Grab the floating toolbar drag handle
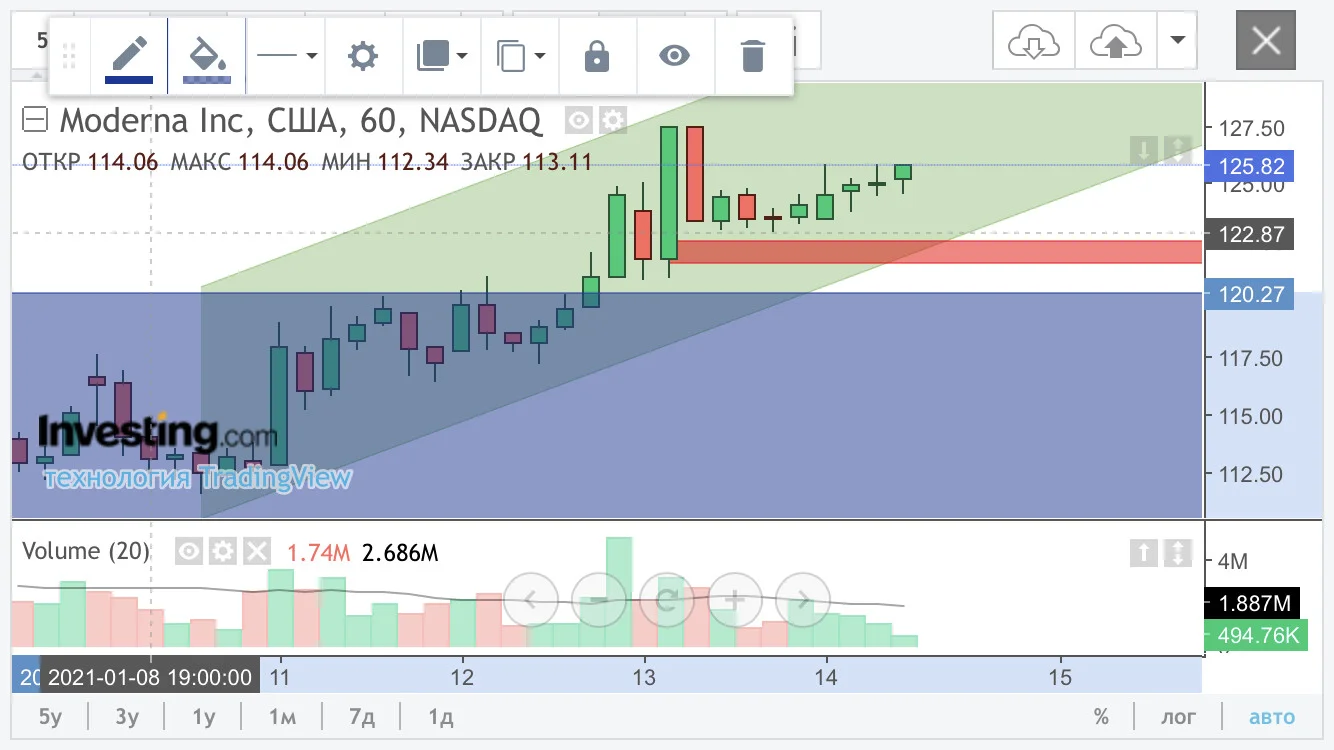This screenshot has height=750, width=1334. point(69,56)
